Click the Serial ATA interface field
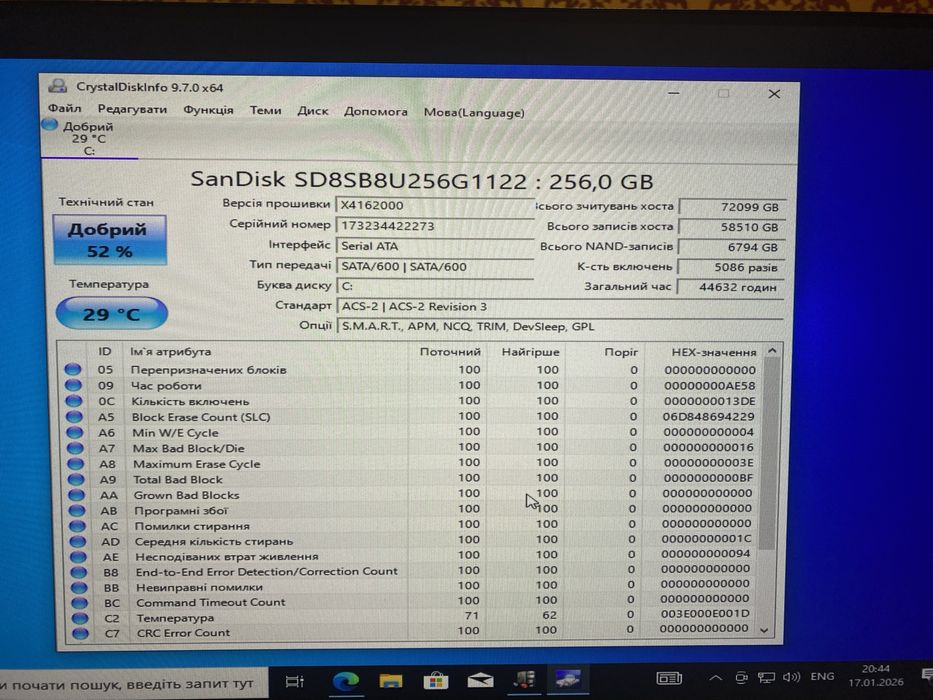The width and height of the screenshot is (933, 700). point(434,246)
